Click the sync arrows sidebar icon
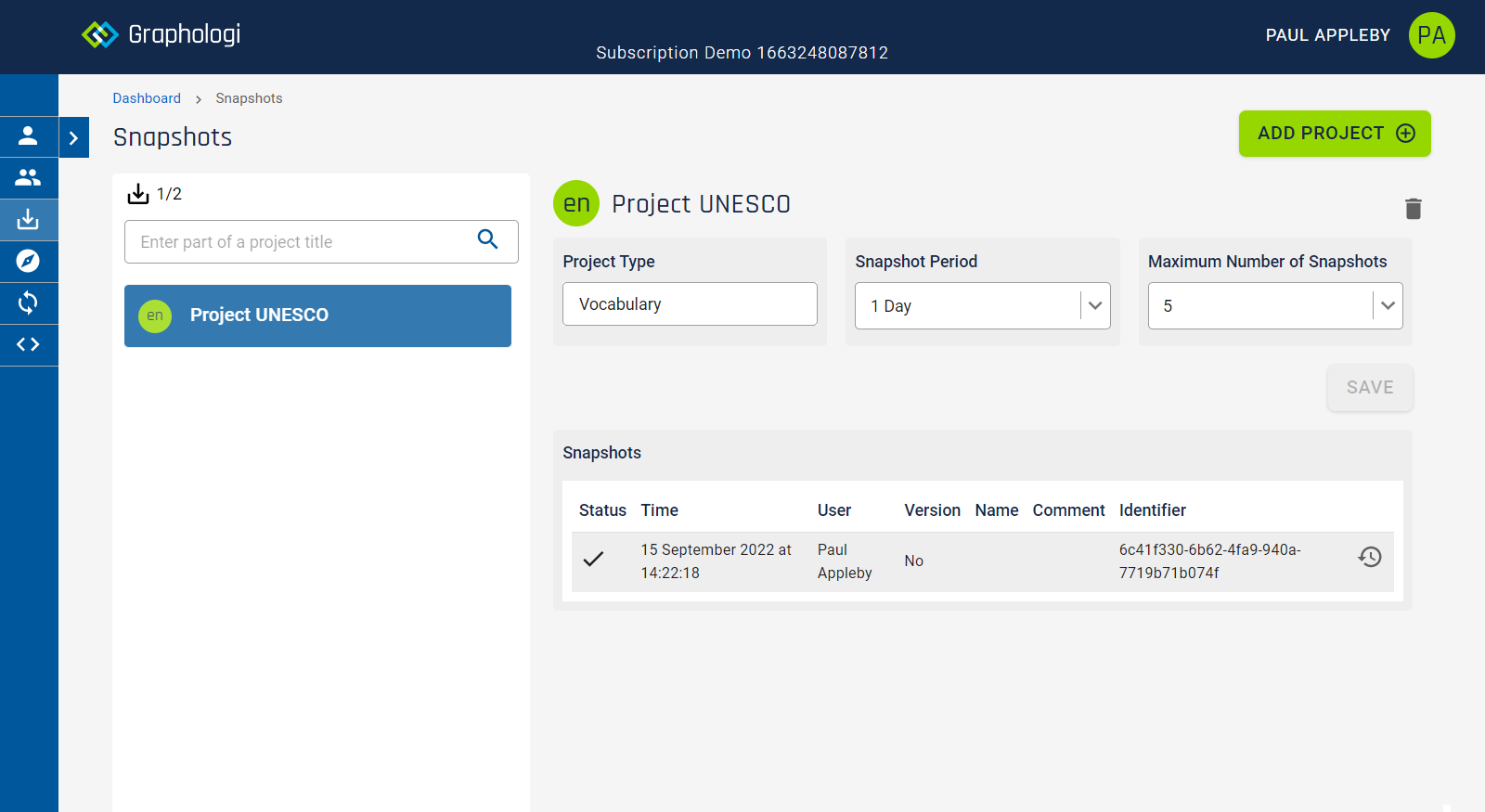The image size is (1485, 812). [x=28, y=303]
